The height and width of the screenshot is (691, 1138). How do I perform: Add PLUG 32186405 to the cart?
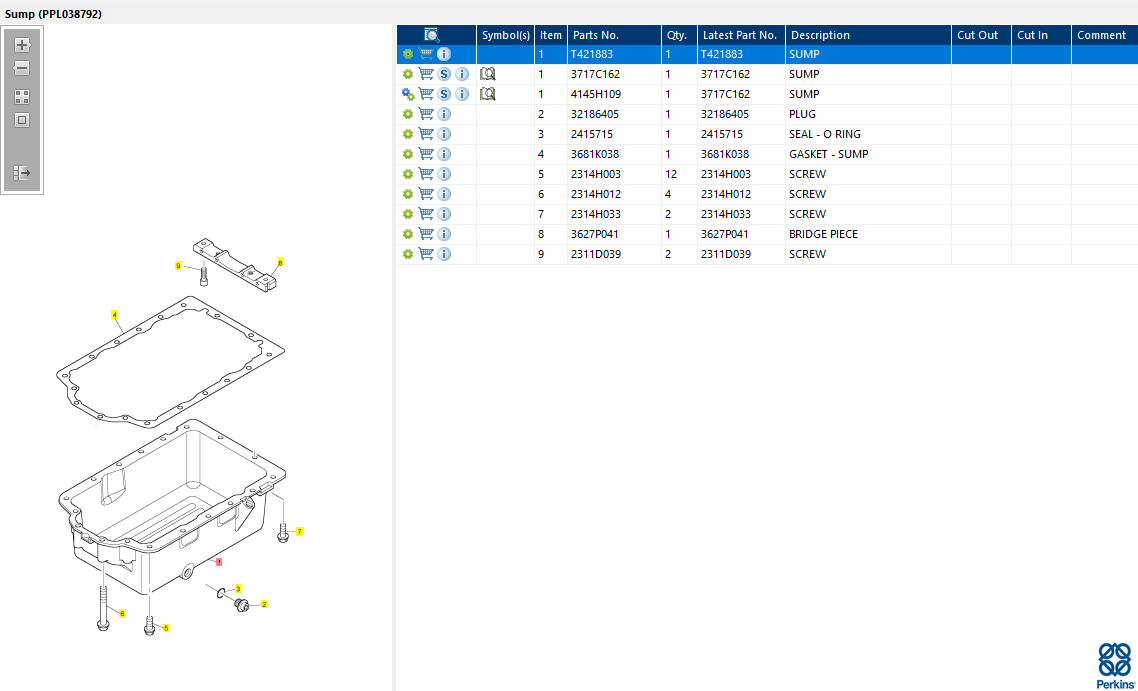(426, 114)
